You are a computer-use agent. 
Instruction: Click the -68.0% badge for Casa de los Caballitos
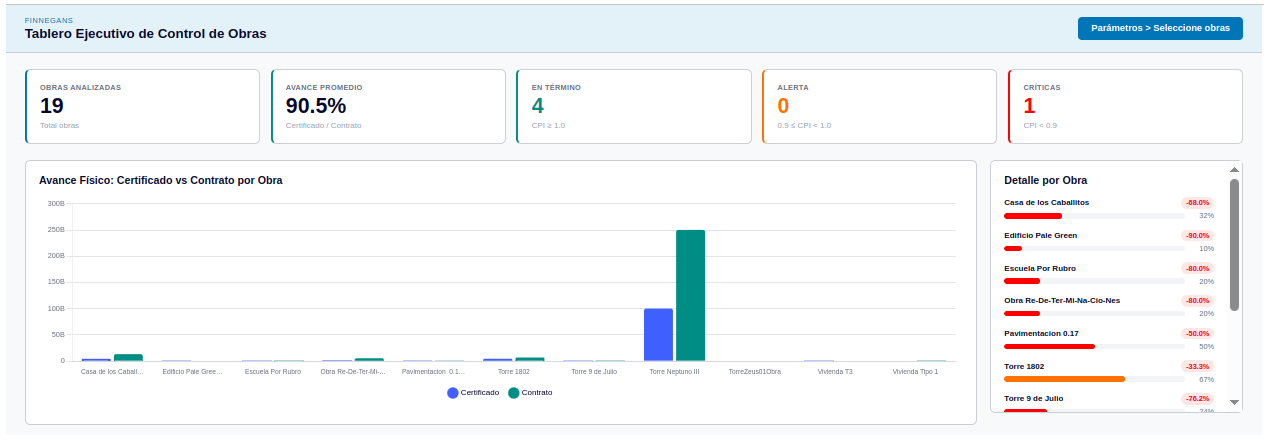point(1197,202)
